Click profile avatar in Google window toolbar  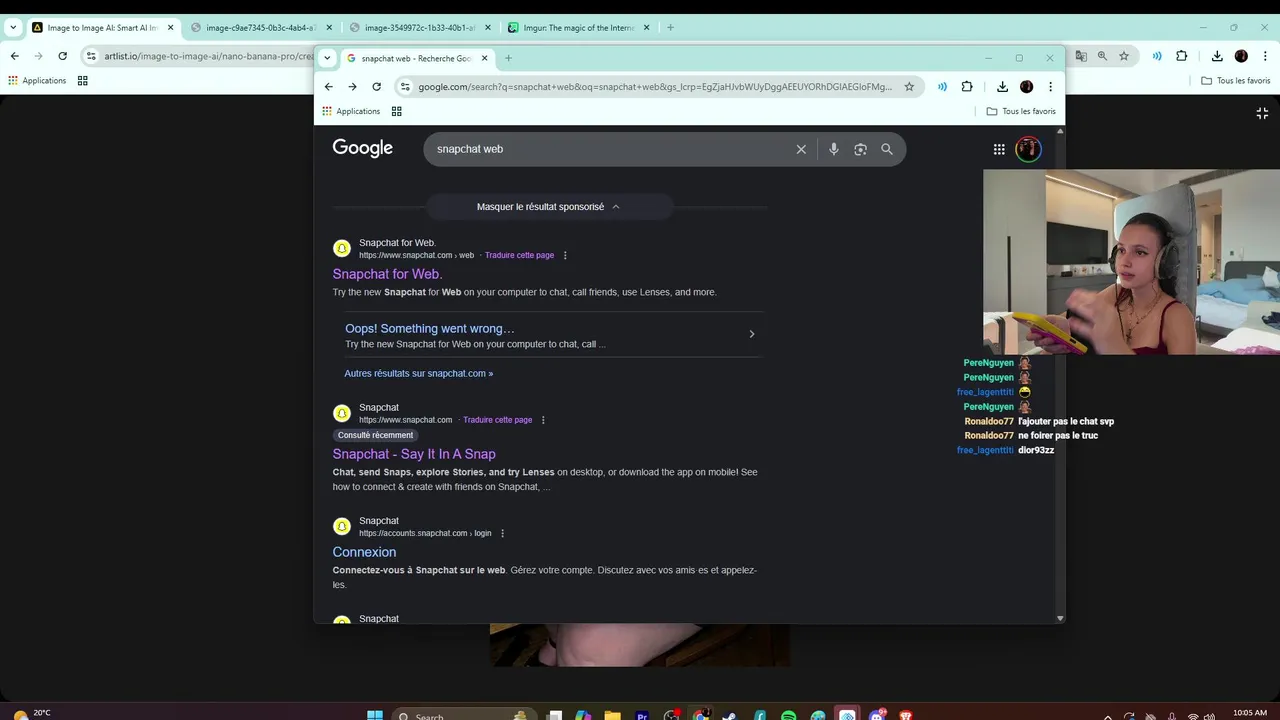(x=1026, y=87)
